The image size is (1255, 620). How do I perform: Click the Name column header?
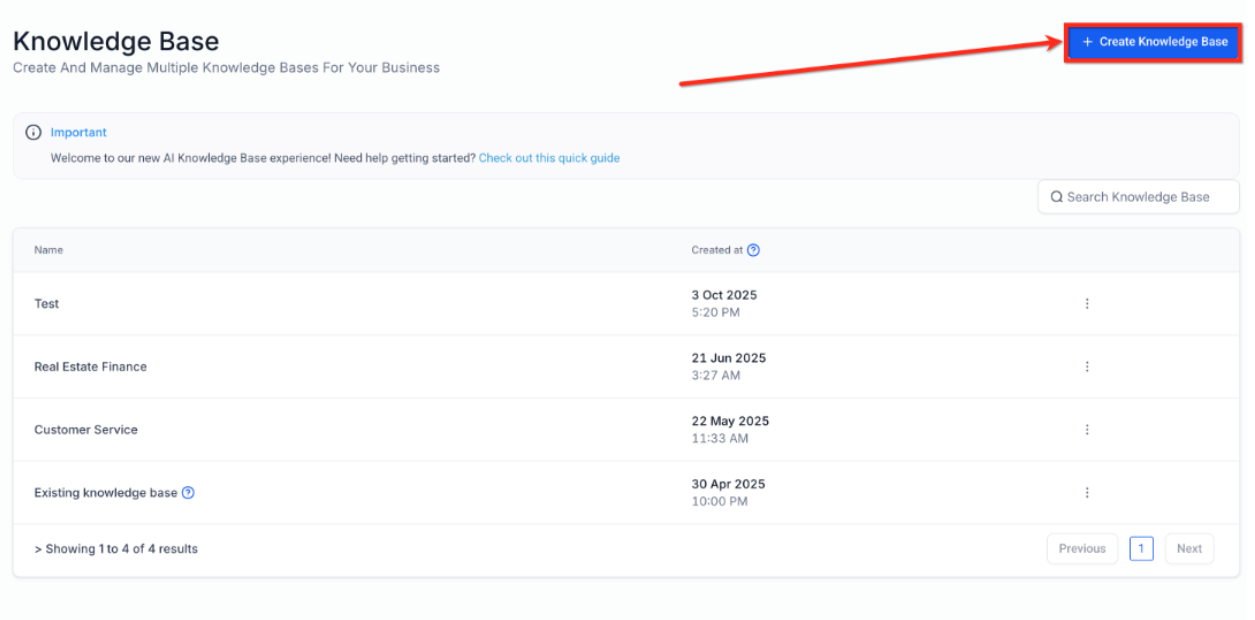coord(48,250)
